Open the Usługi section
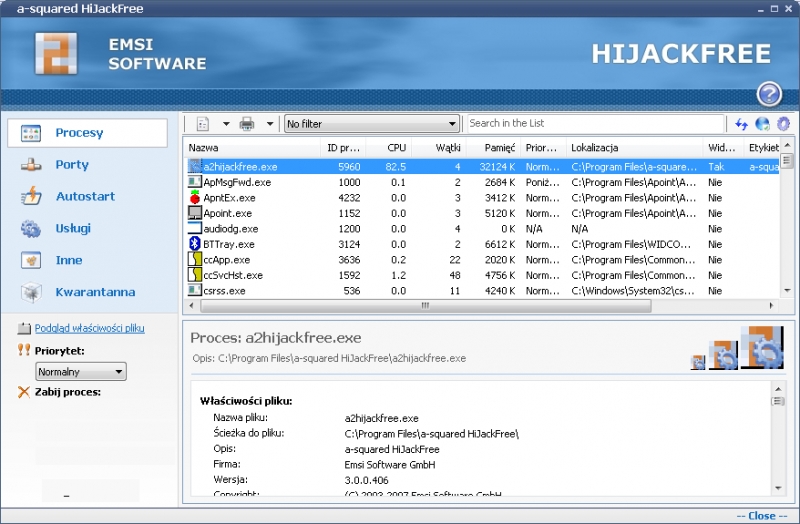800x524 pixels. click(x=73, y=228)
